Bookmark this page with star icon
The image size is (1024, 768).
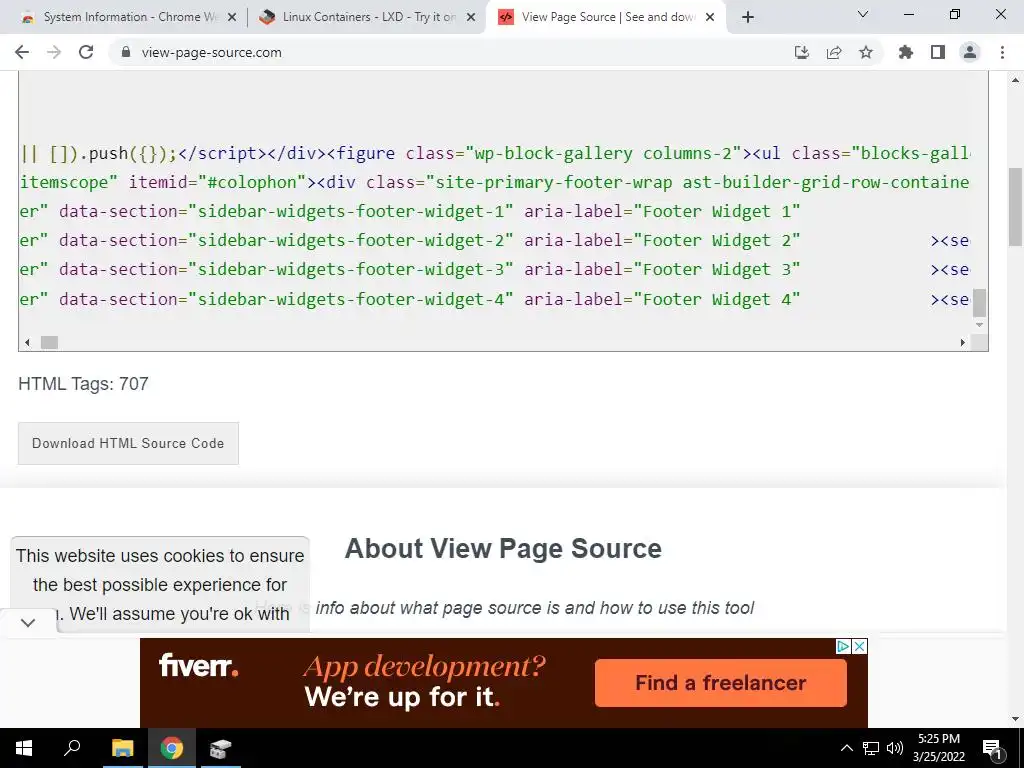click(x=866, y=52)
